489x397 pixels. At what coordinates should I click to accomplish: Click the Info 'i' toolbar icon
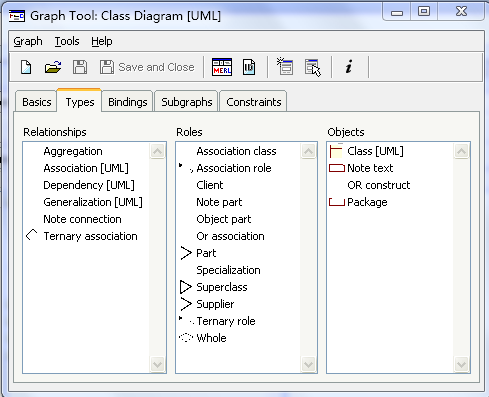349,67
